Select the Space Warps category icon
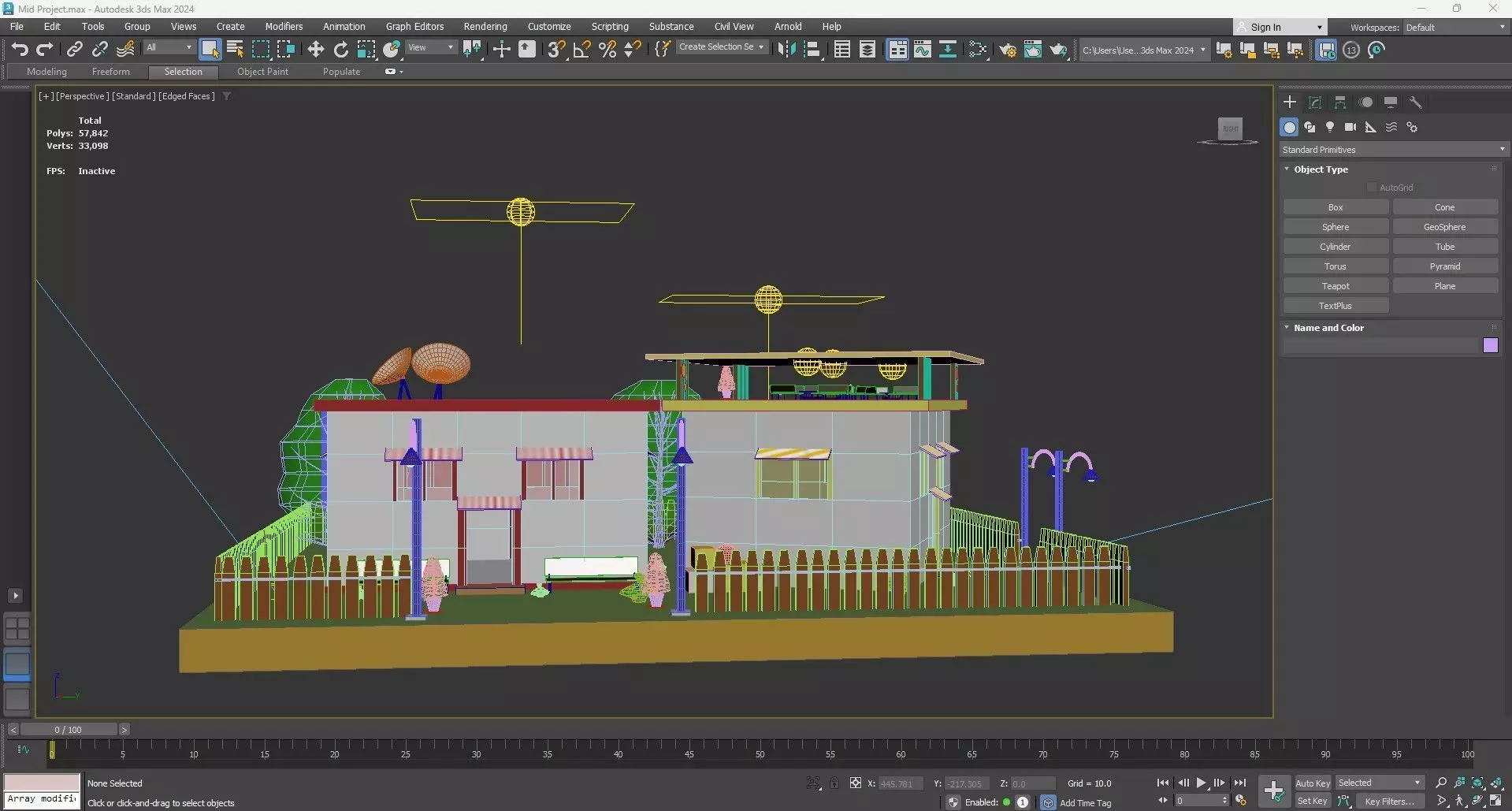The width and height of the screenshot is (1512, 811). pyautogui.click(x=1391, y=127)
